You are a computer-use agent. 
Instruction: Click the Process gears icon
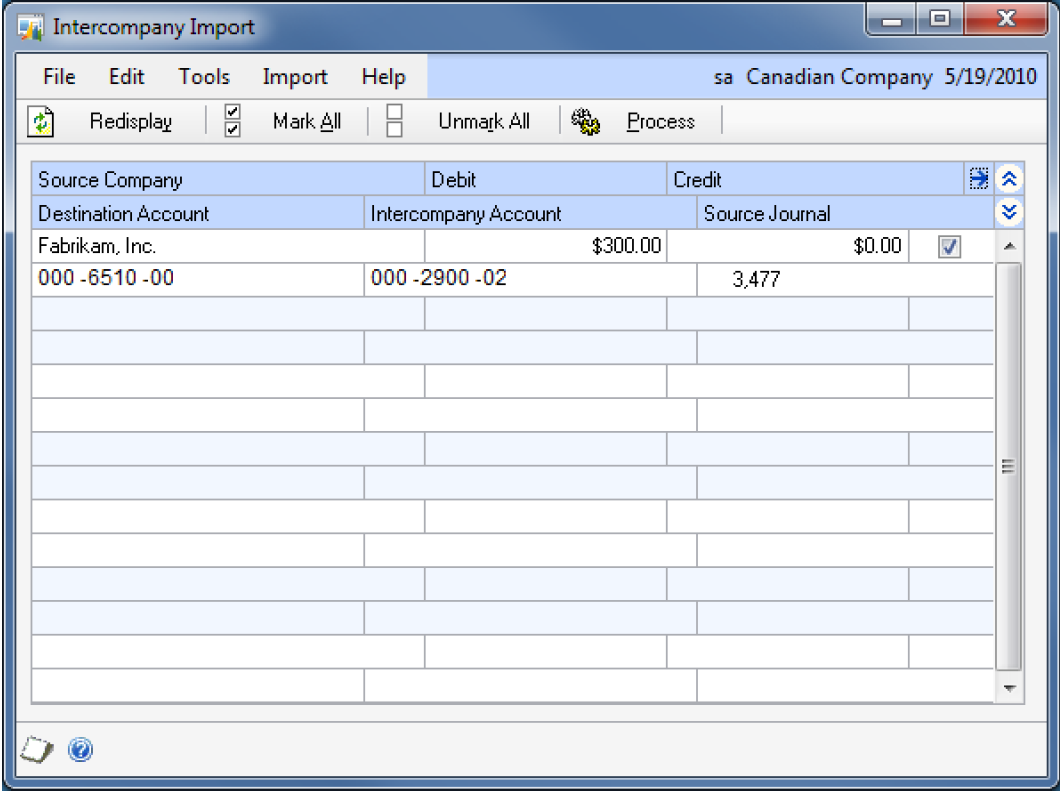click(585, 121)
